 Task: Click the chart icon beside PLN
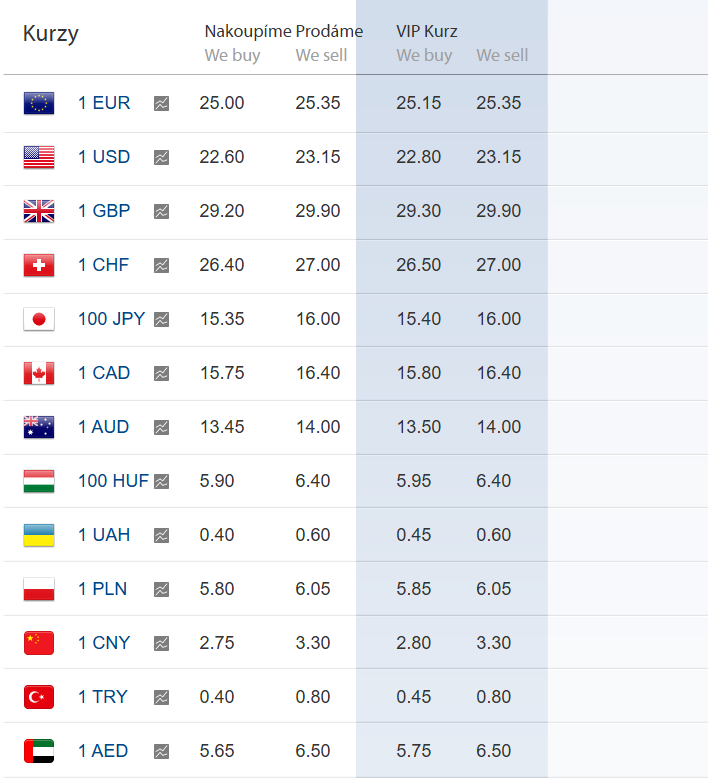(161, 590)
